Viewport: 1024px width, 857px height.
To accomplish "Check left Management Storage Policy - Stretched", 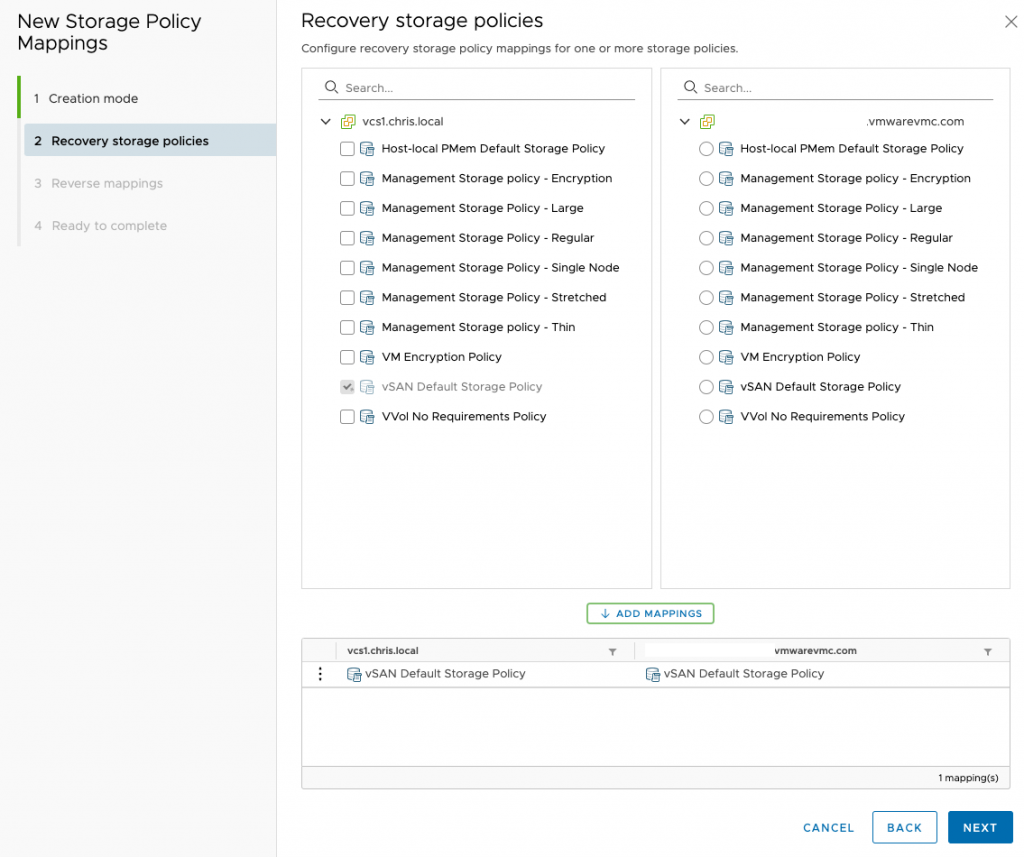I will 347,298.
